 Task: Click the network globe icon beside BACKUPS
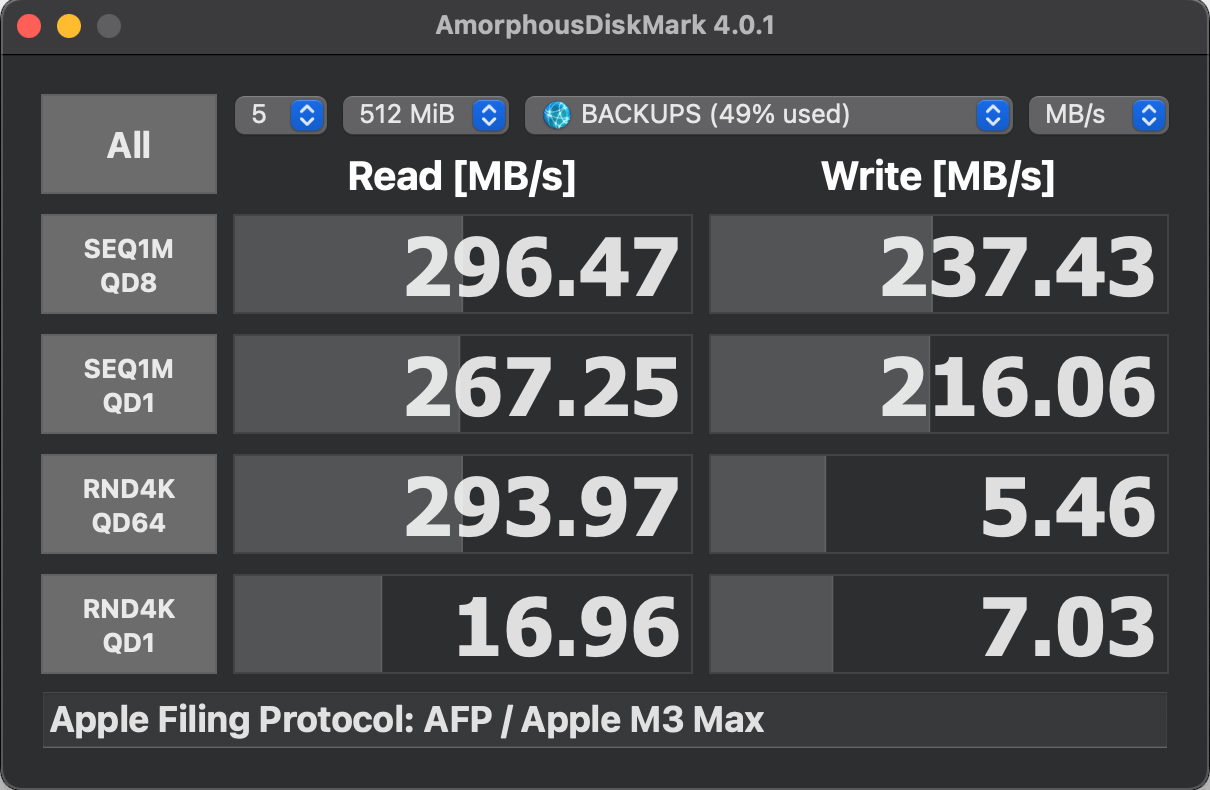click(x=557, y=115)
